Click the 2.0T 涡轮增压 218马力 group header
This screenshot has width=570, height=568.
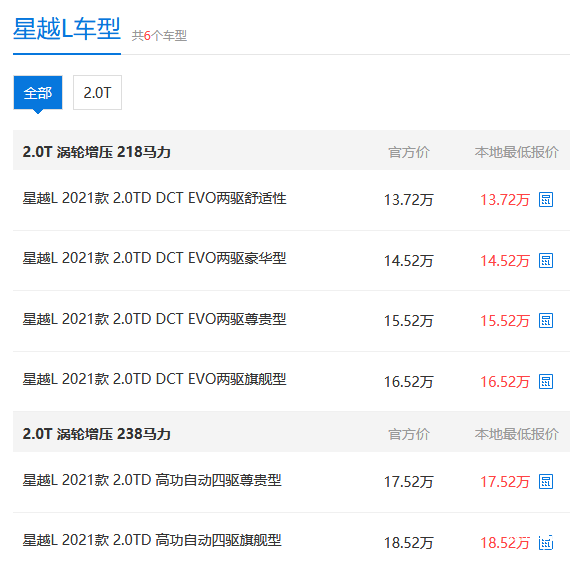(97, 152)
